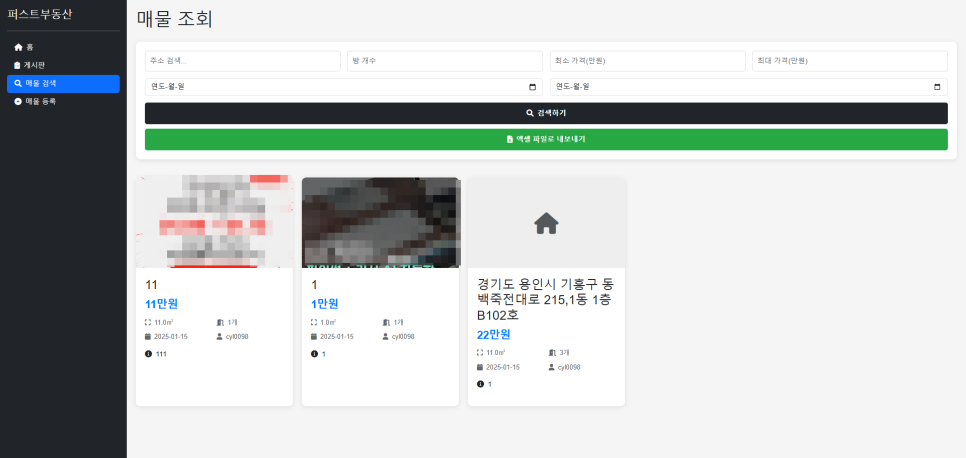966x458 pixels.
Task: Click the info icon beside 111
Action: [148, 354]
